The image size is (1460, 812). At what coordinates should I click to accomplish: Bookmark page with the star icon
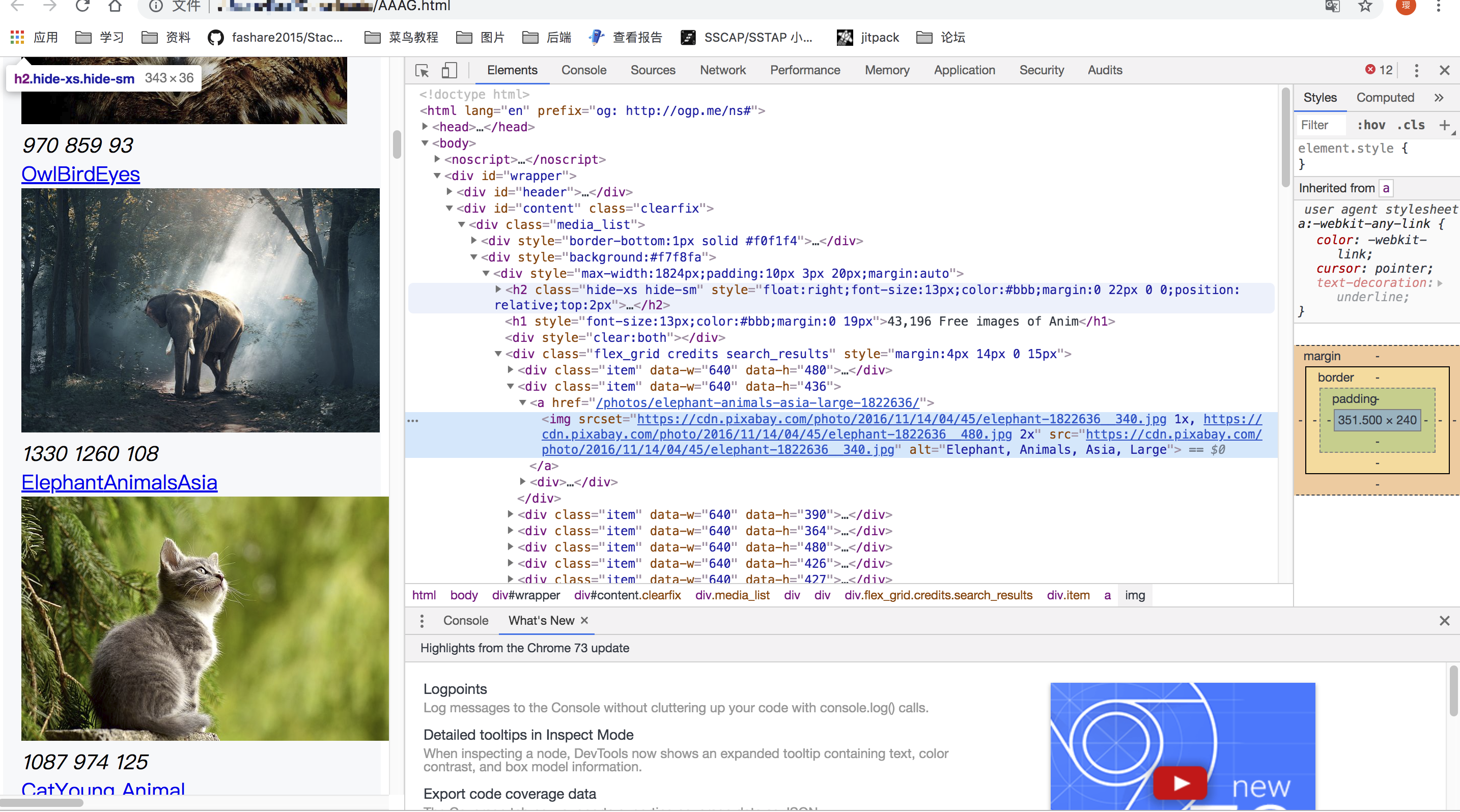[x=1365, y=6]
